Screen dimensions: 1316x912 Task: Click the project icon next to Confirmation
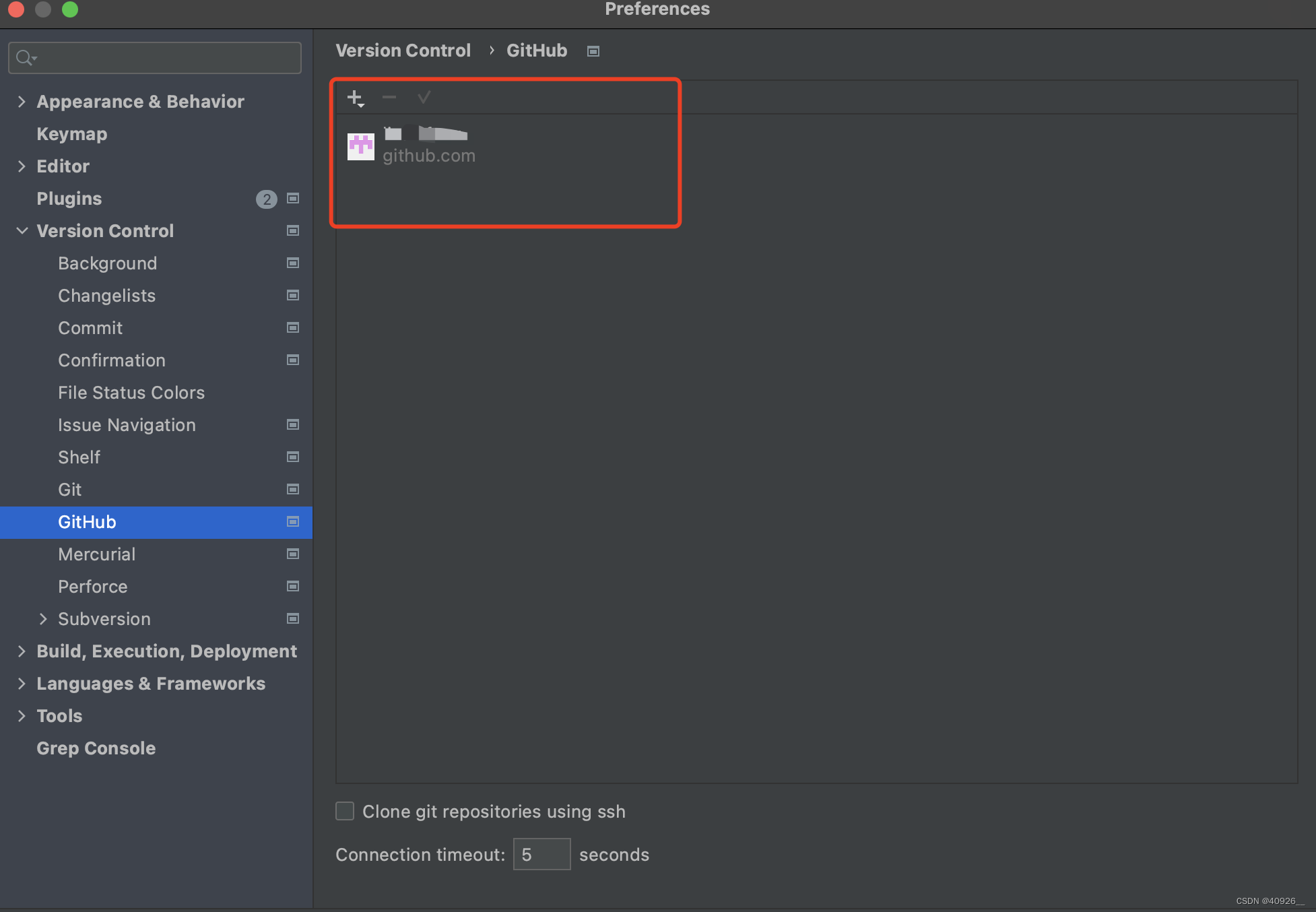click(x=293, y=360)
